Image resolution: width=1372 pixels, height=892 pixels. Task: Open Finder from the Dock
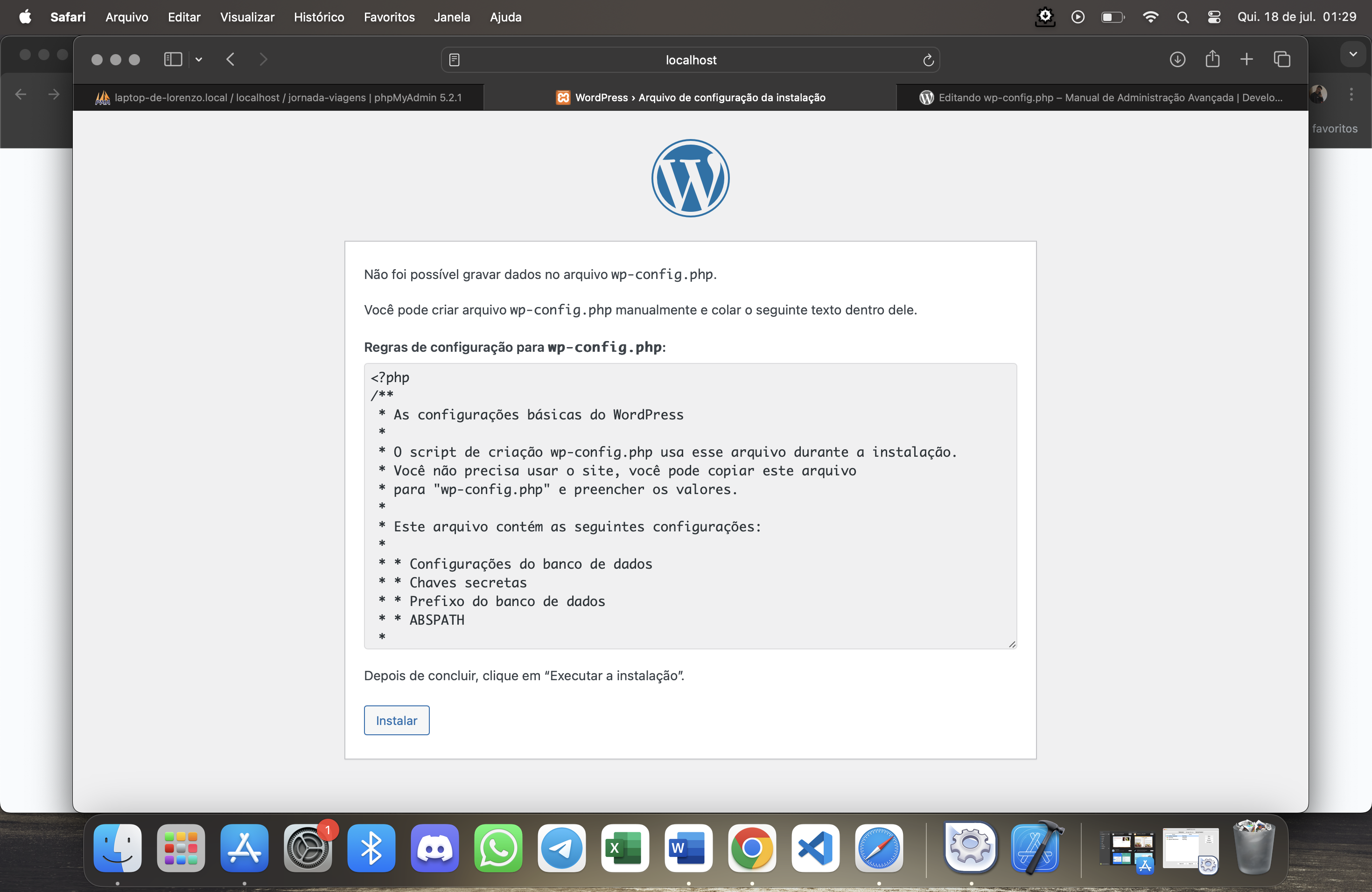click(118, 848)
